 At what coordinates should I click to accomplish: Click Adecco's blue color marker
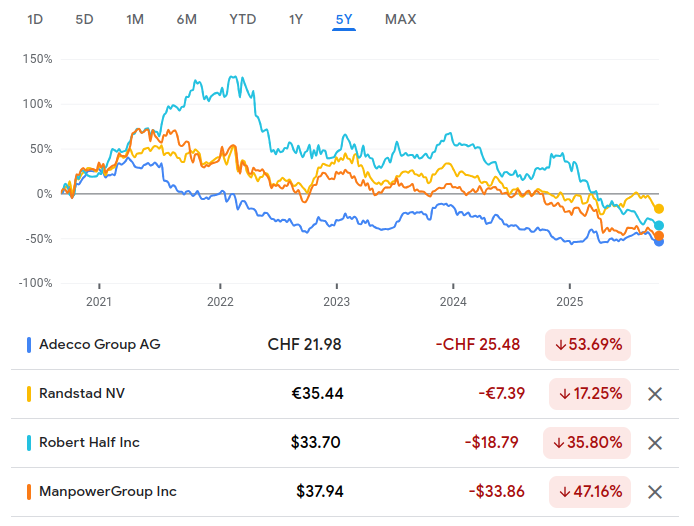(x=28, y=345)
